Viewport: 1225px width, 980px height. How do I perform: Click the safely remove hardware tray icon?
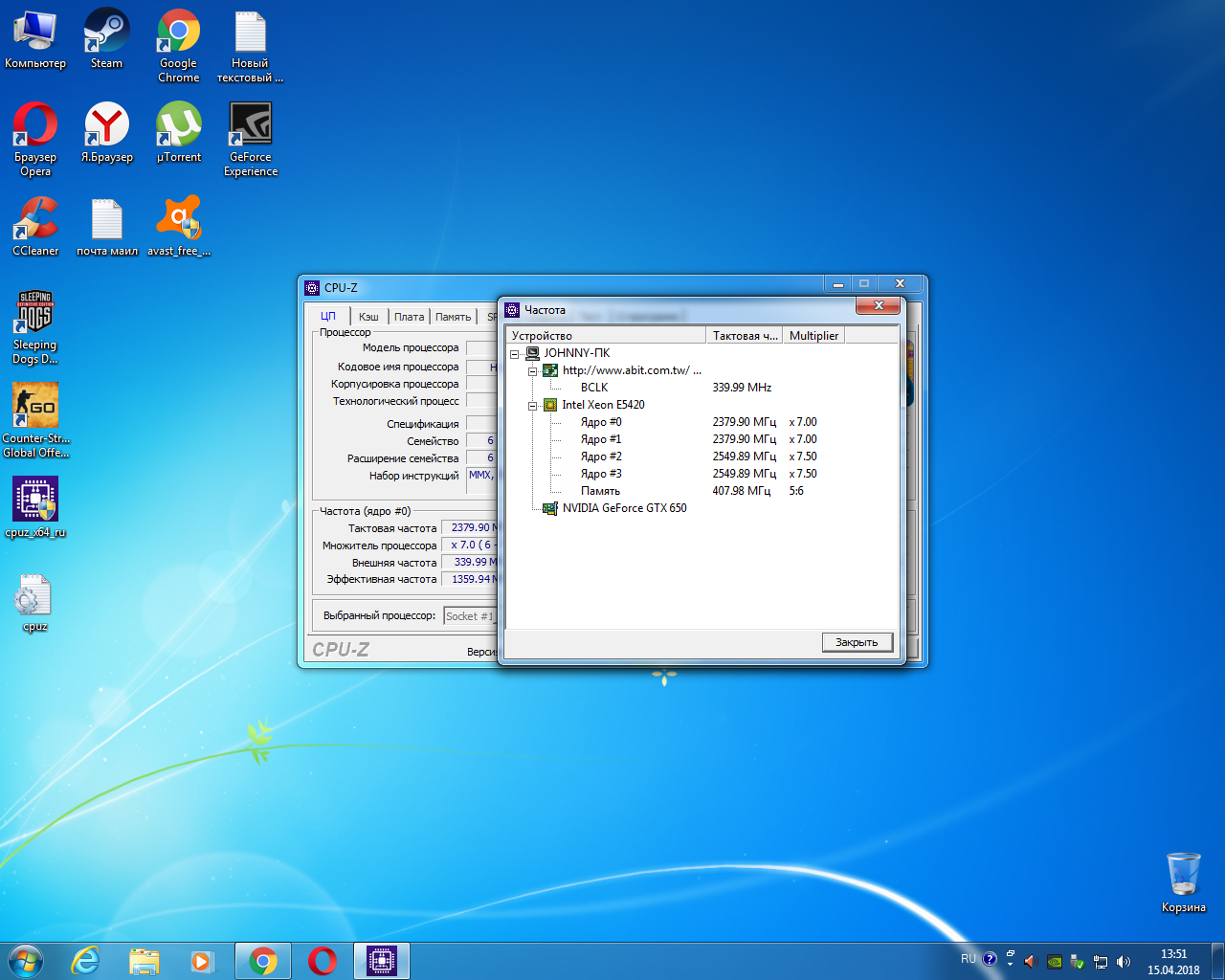click(x=1078, y=962)
